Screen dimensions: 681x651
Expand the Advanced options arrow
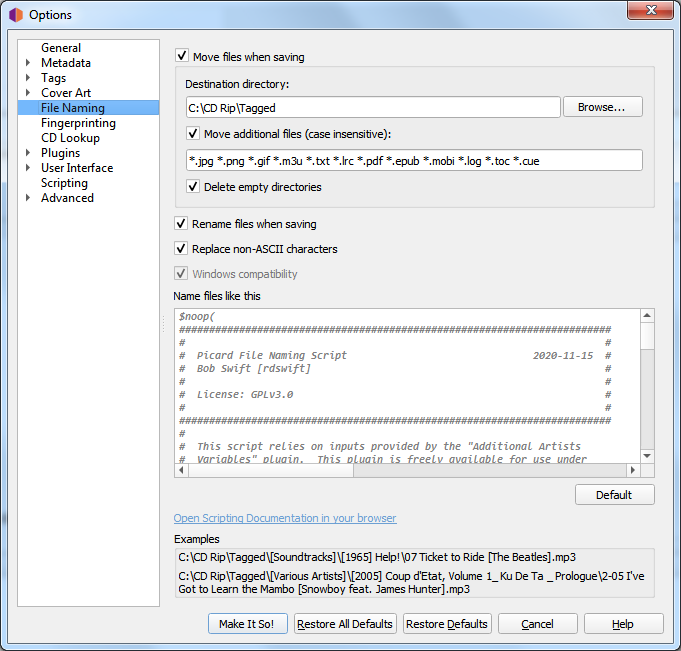[28, 198]
